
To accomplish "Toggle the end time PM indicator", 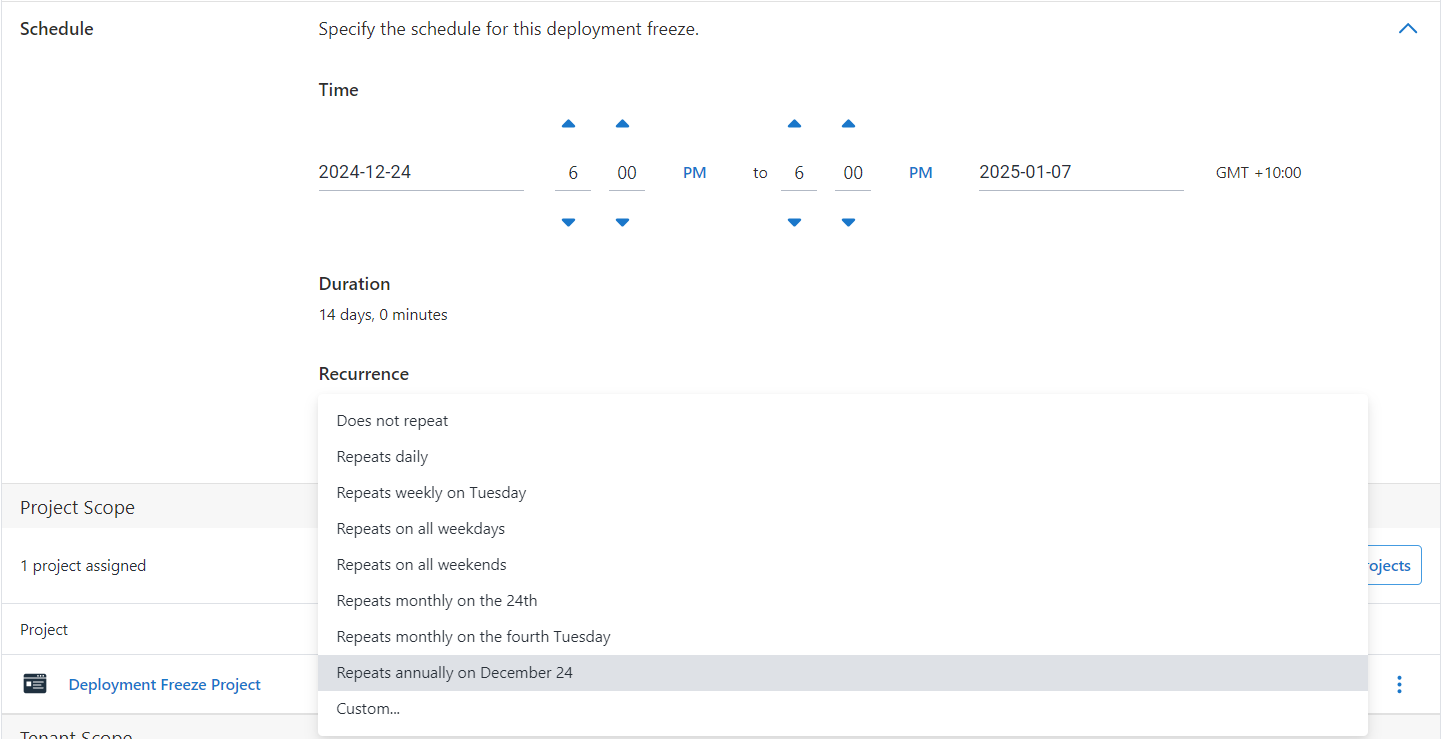I will pyautogui.click(x=920, y=172).
